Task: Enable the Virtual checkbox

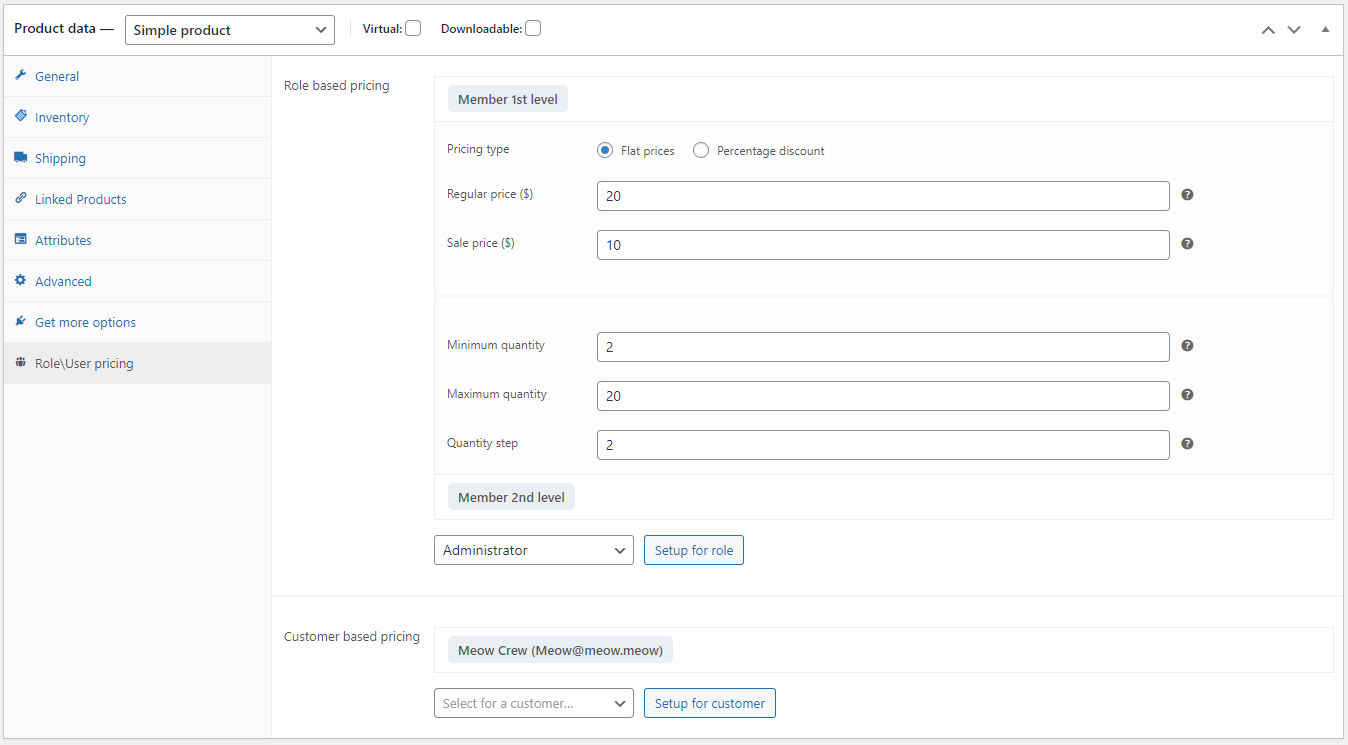Action: pos(413,29)
